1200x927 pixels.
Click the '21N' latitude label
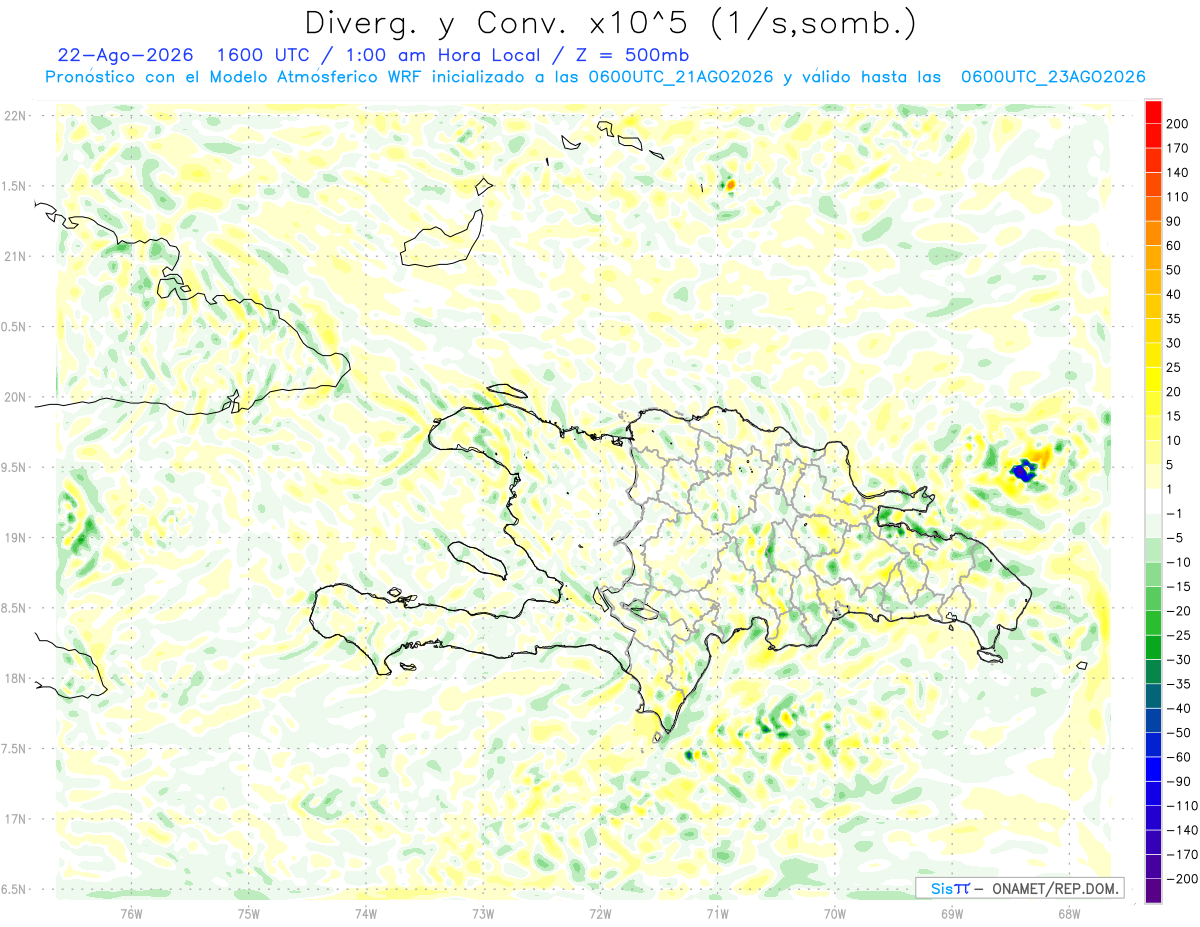14,256
